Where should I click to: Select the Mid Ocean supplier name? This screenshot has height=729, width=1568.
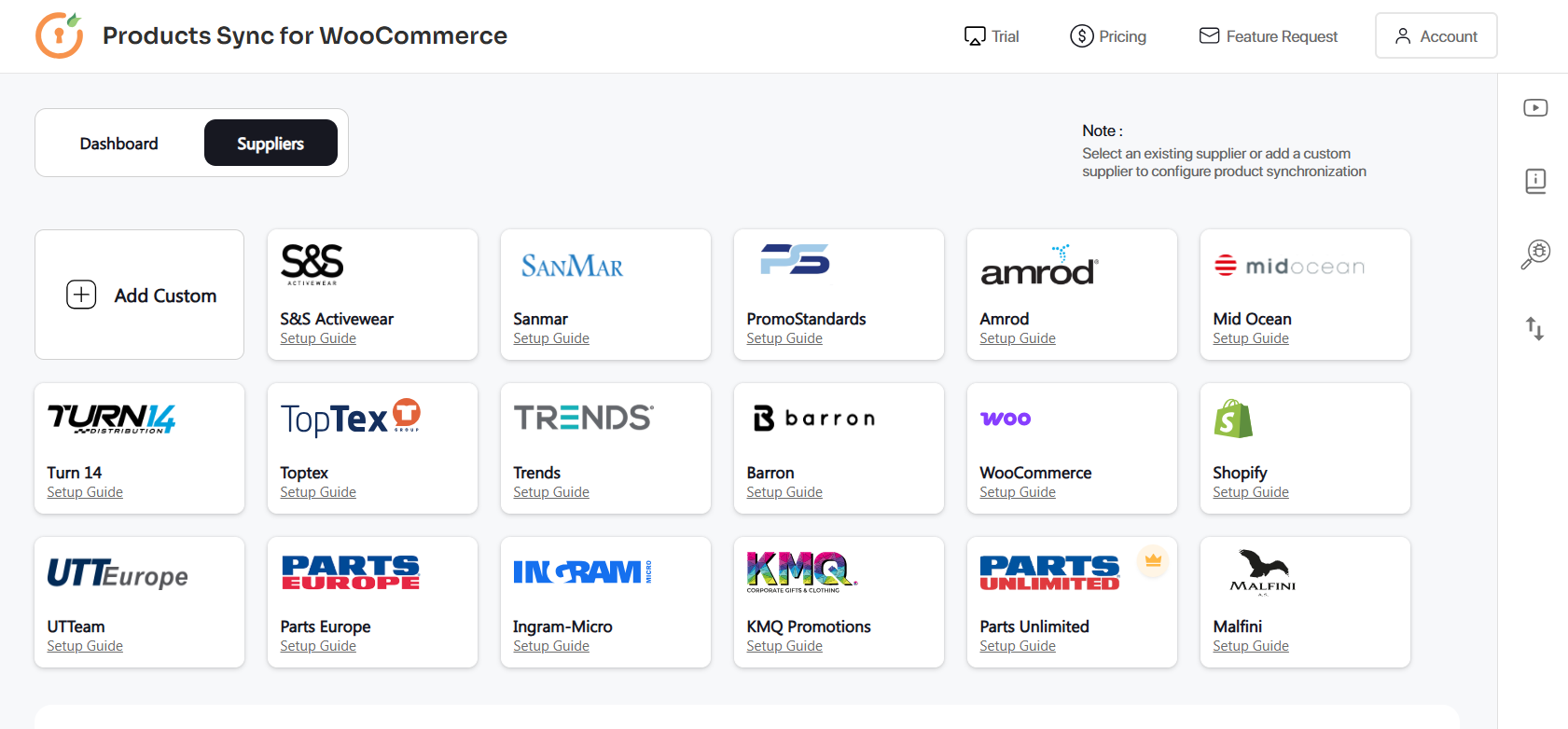tap(1252, 319)
